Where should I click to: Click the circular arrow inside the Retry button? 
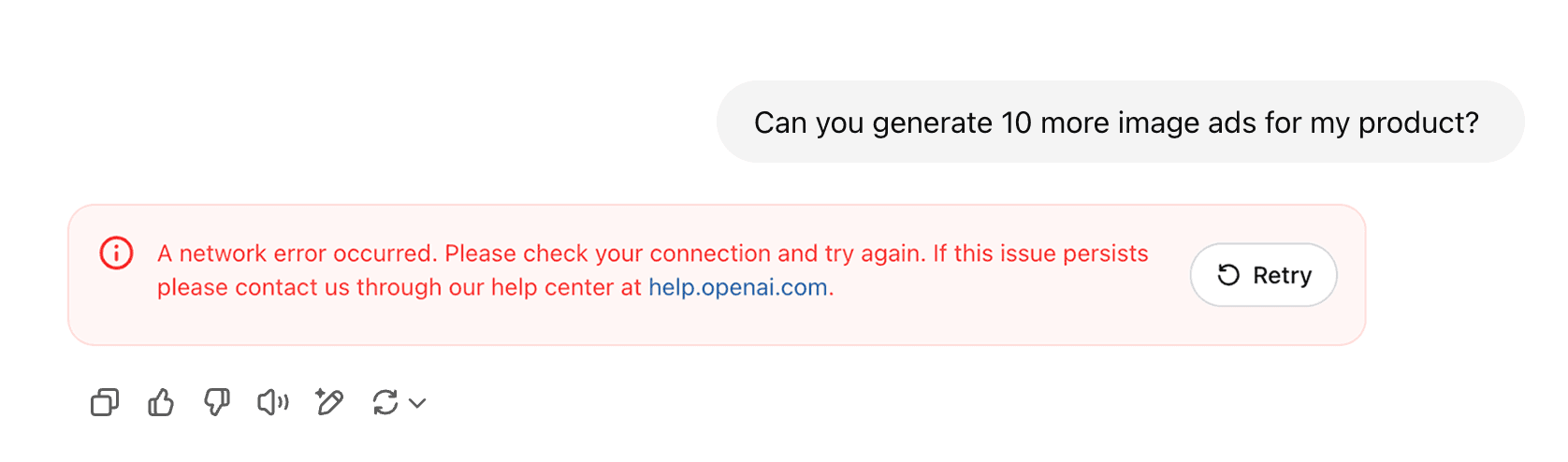(x=1228, y=275)
